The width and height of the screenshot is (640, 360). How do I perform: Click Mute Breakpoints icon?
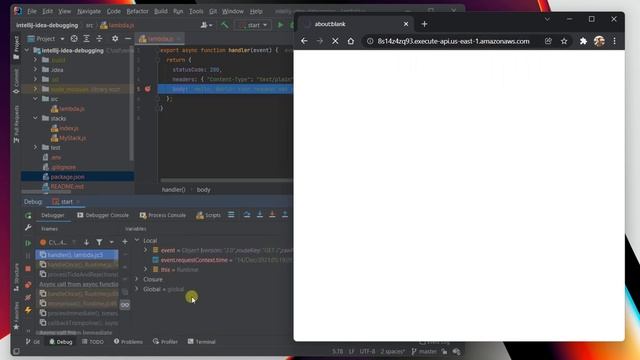click(x=28, y=298)
